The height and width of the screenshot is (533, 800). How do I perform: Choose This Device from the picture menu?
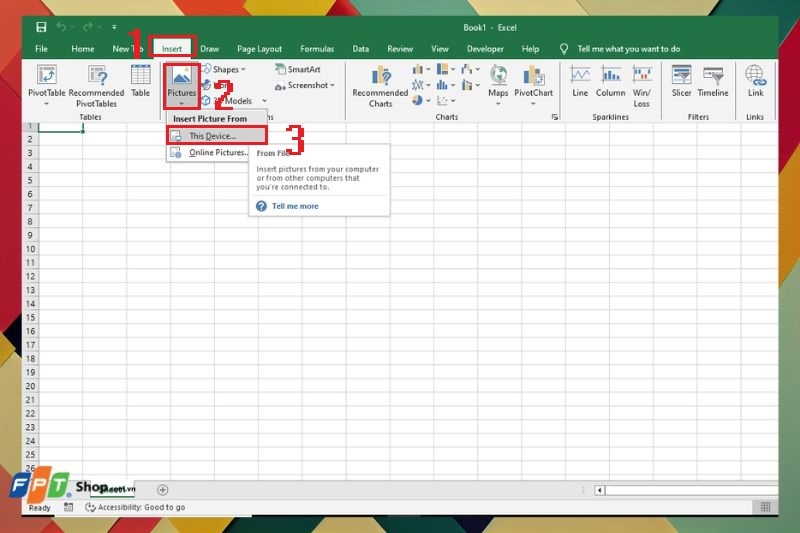216,136
